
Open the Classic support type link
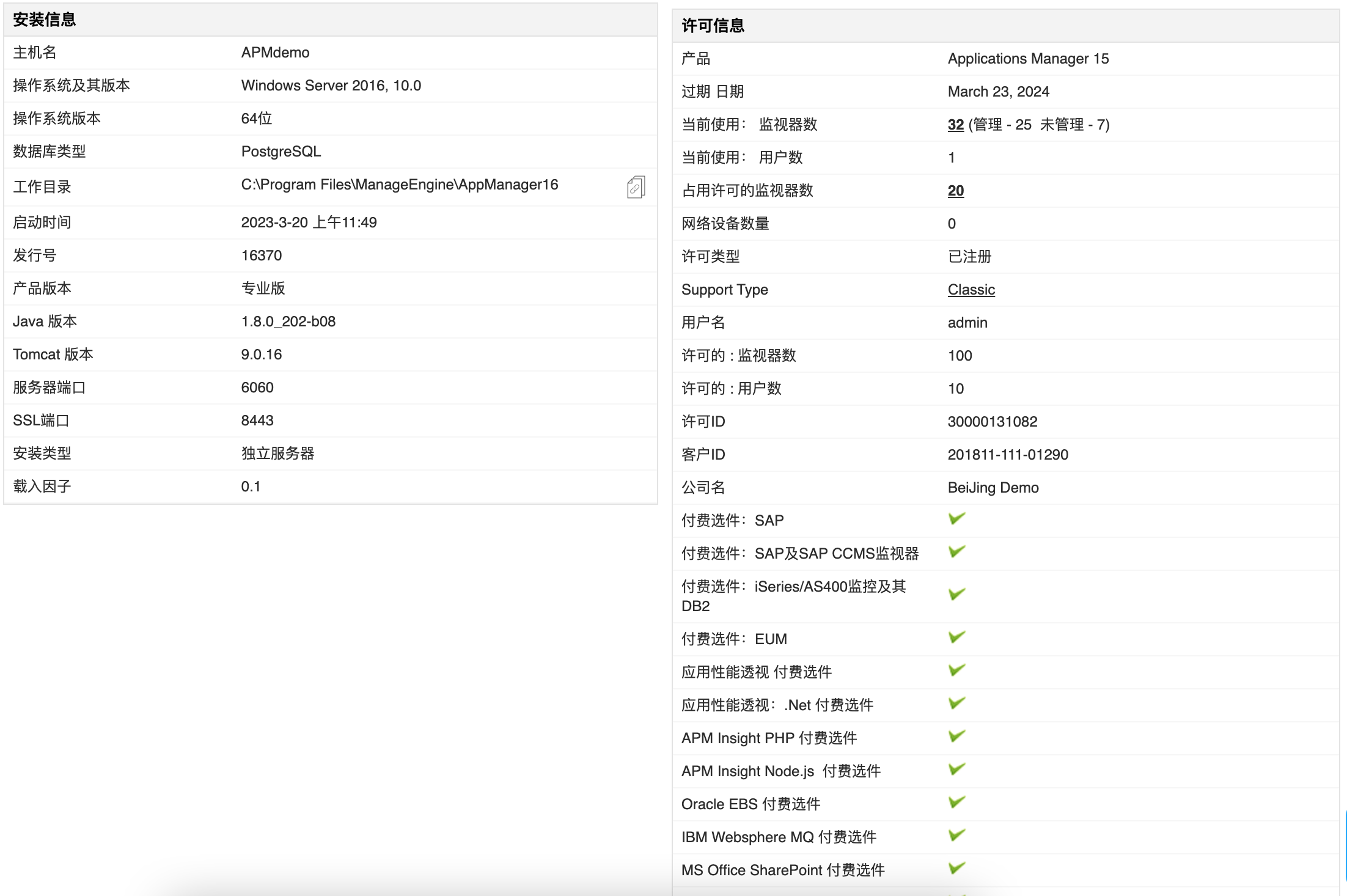[971, 290]
